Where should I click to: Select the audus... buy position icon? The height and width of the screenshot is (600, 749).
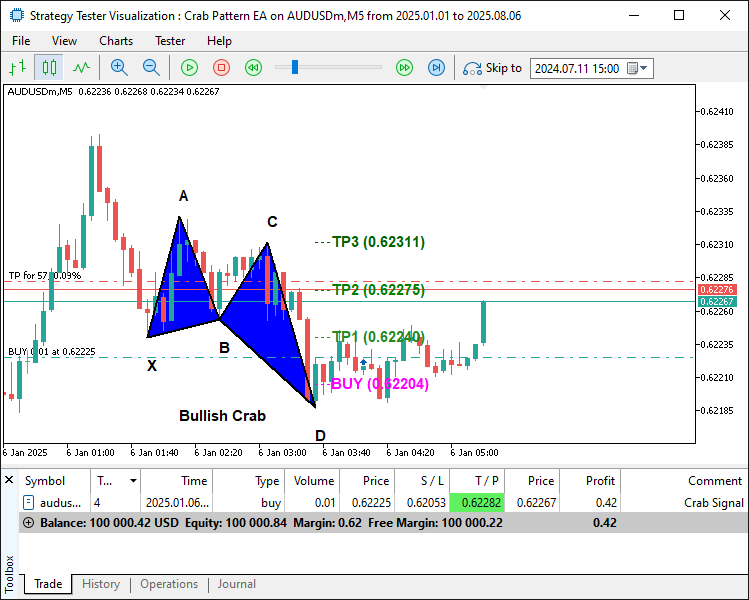click(29, 503)
